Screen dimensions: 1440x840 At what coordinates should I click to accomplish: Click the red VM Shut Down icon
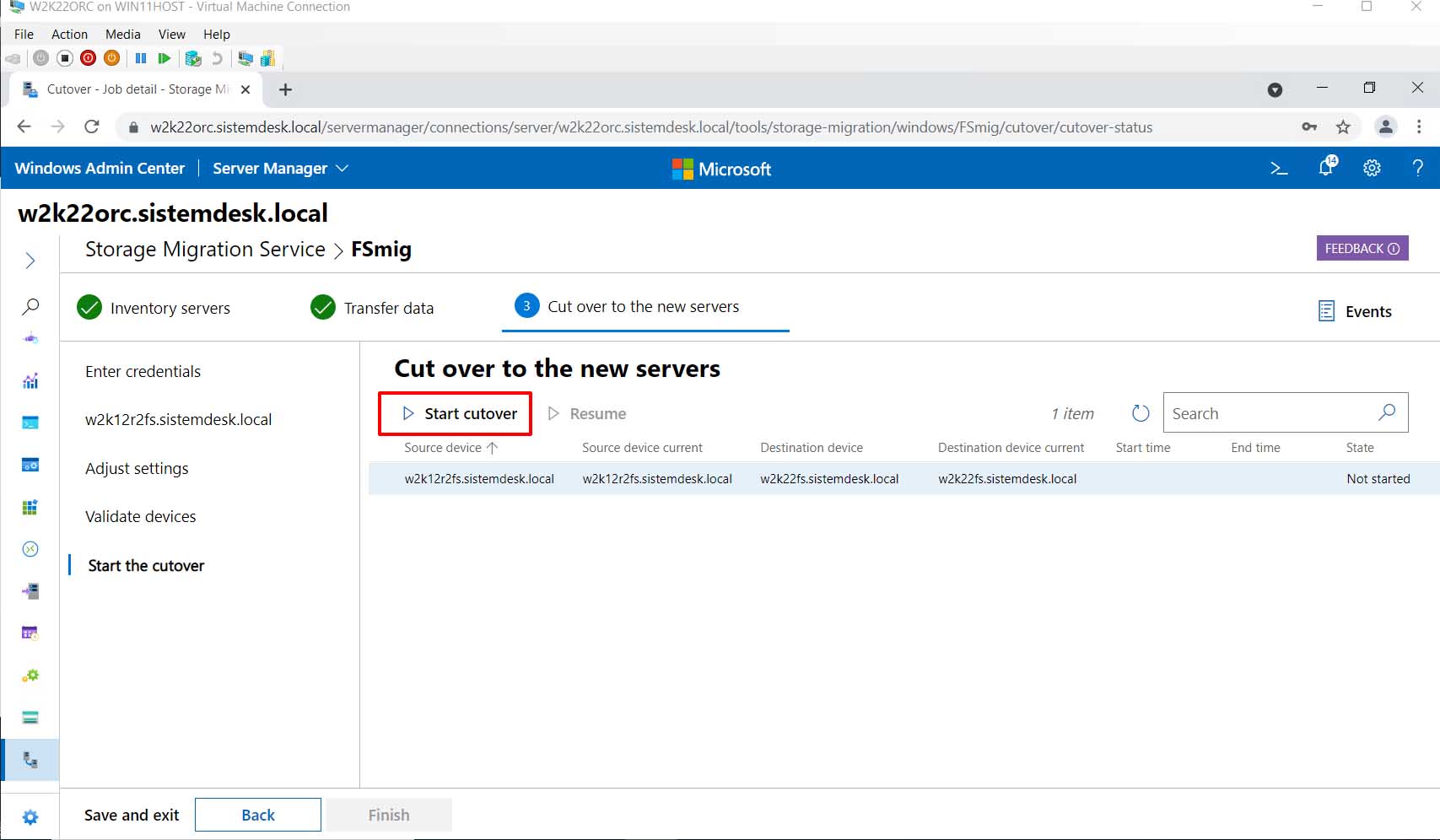tap(89, 58)
